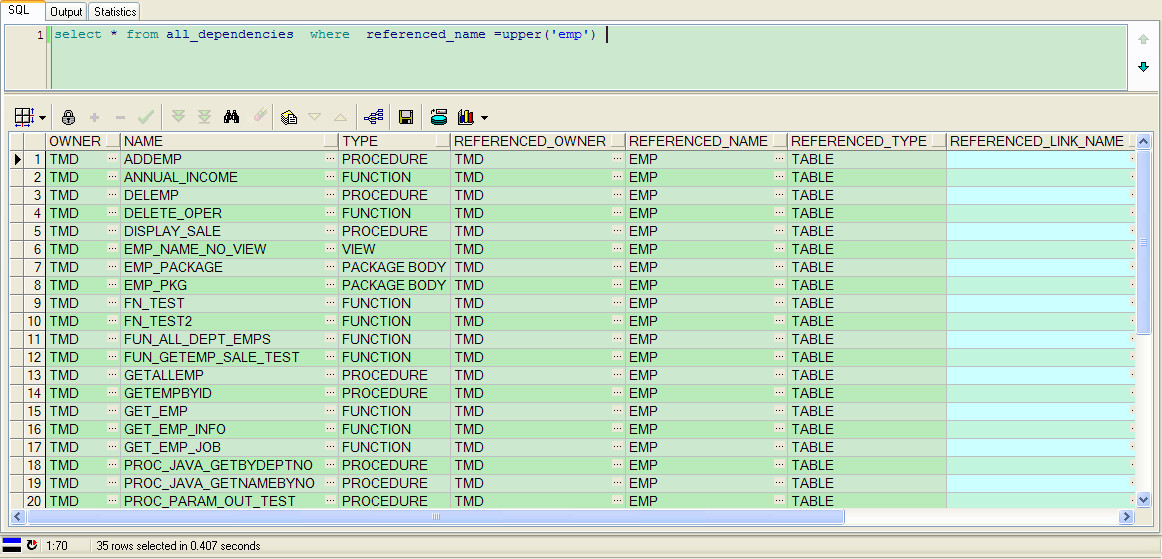This screenshot has width=1162, height=559.
Task: Click into the SQL editor text area
Action: point(585,58)
